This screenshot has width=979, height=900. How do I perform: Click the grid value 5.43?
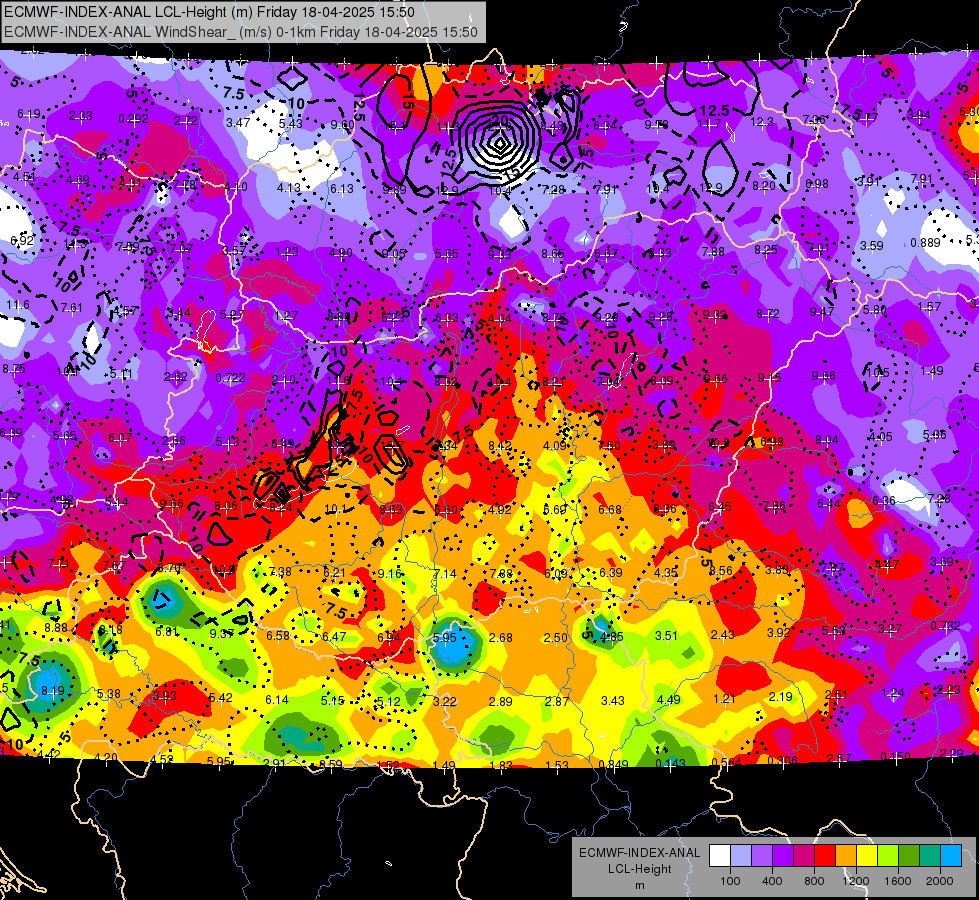[290, 124]
